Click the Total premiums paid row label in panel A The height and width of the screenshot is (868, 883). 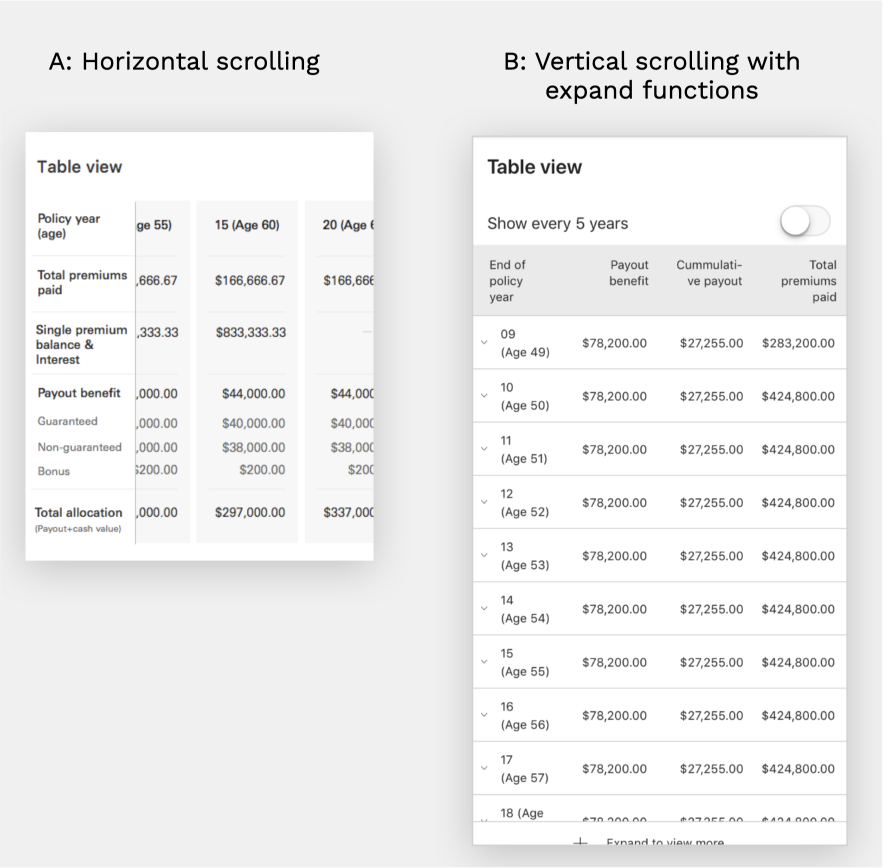coord(82,282)
